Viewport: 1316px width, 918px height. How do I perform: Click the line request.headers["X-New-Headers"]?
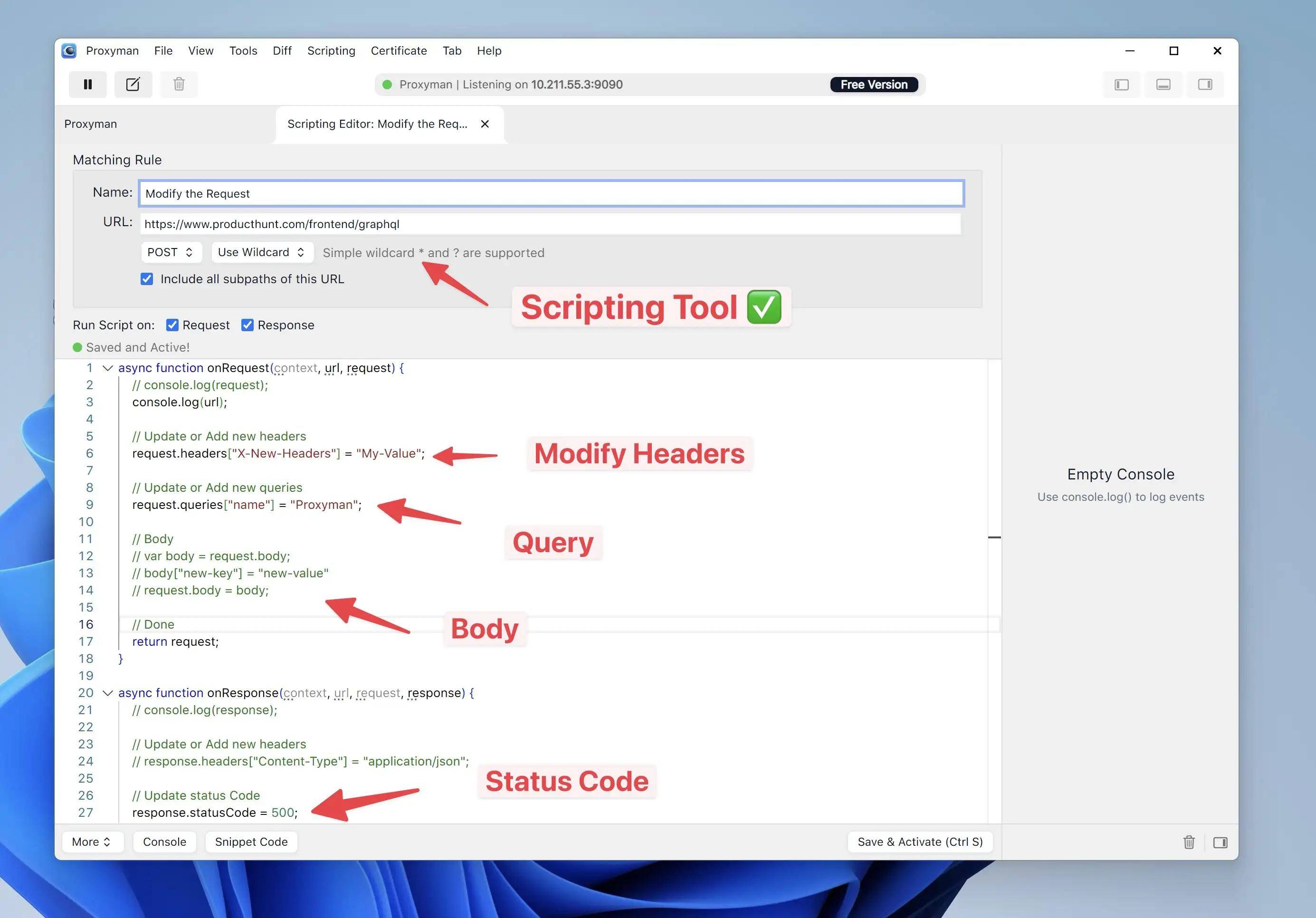tap(278, 454)
